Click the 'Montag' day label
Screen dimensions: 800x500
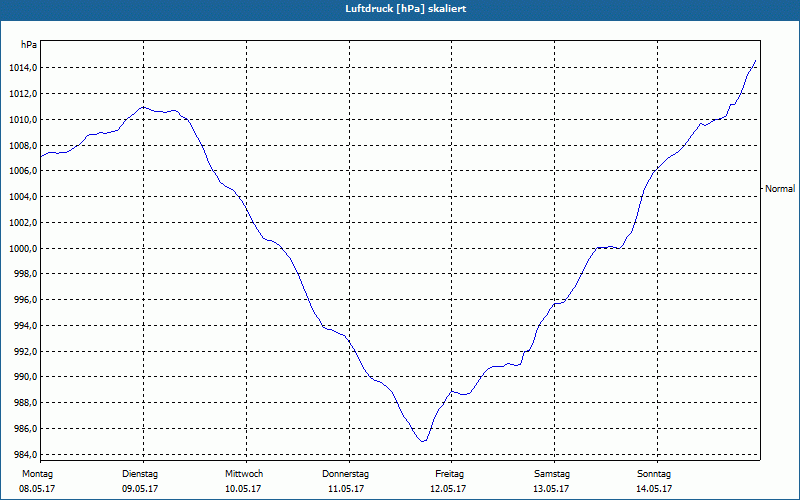pyautogui.click(x=37, y=474)
